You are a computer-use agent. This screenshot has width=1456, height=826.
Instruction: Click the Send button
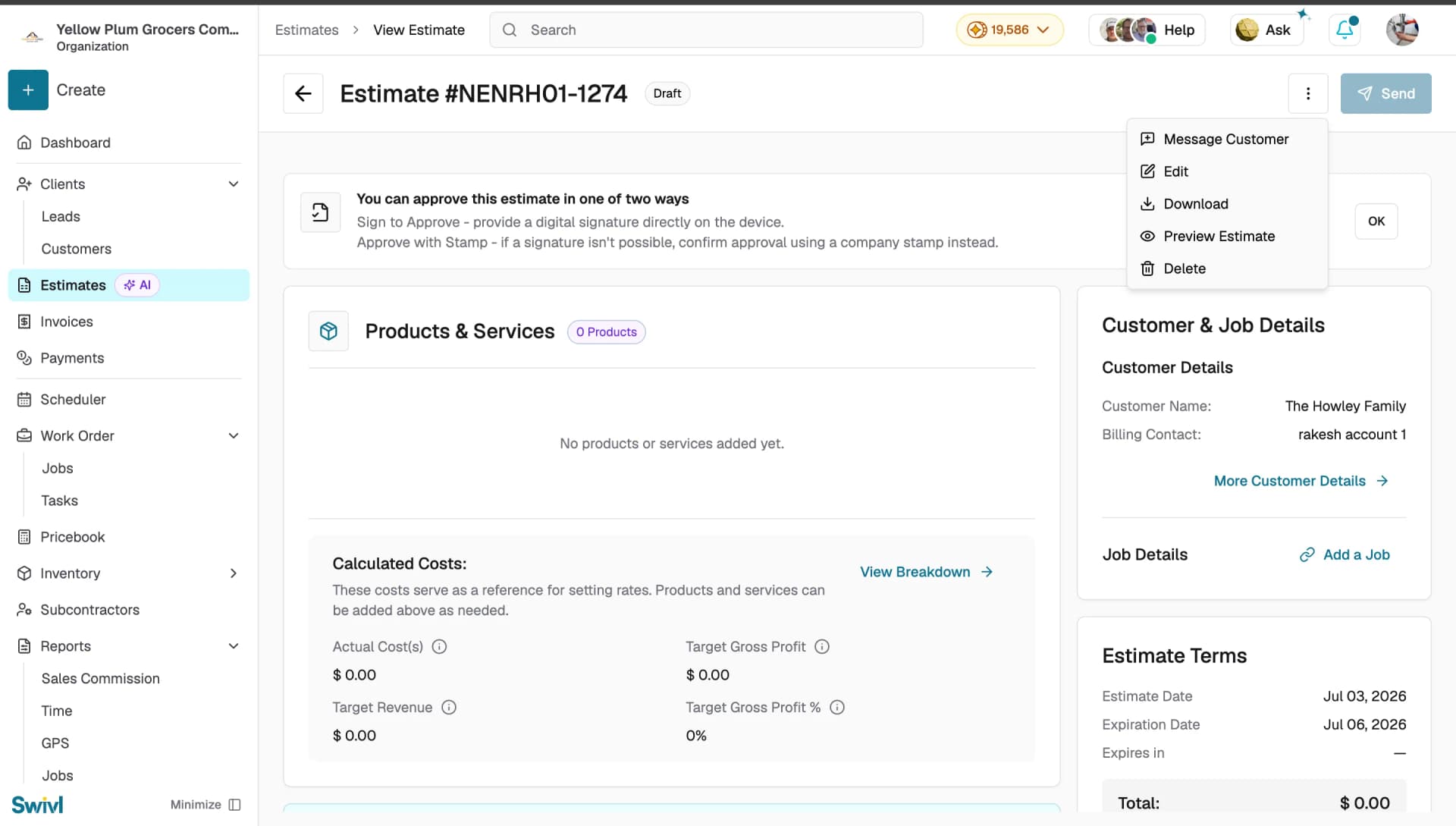[x=1385, y=93]
